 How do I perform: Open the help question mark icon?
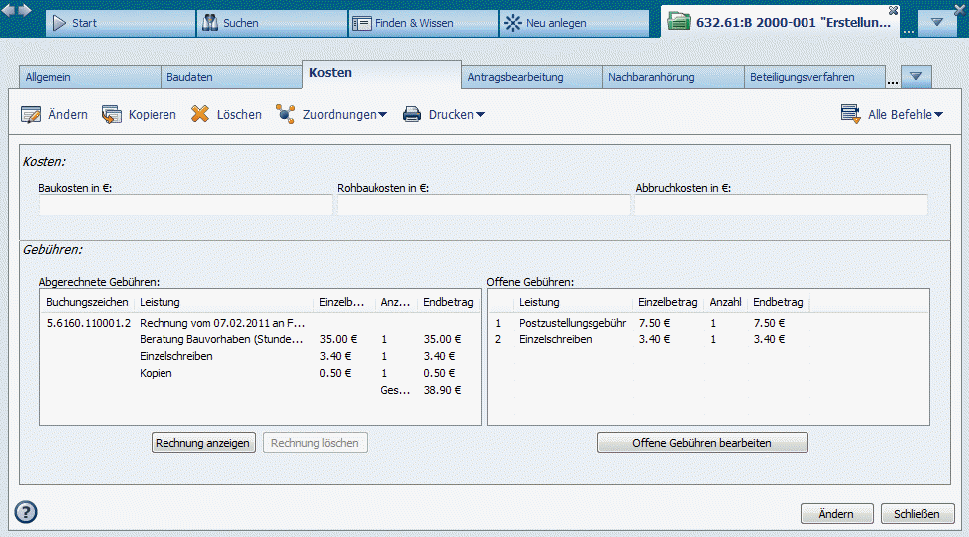tap(26, 512)
